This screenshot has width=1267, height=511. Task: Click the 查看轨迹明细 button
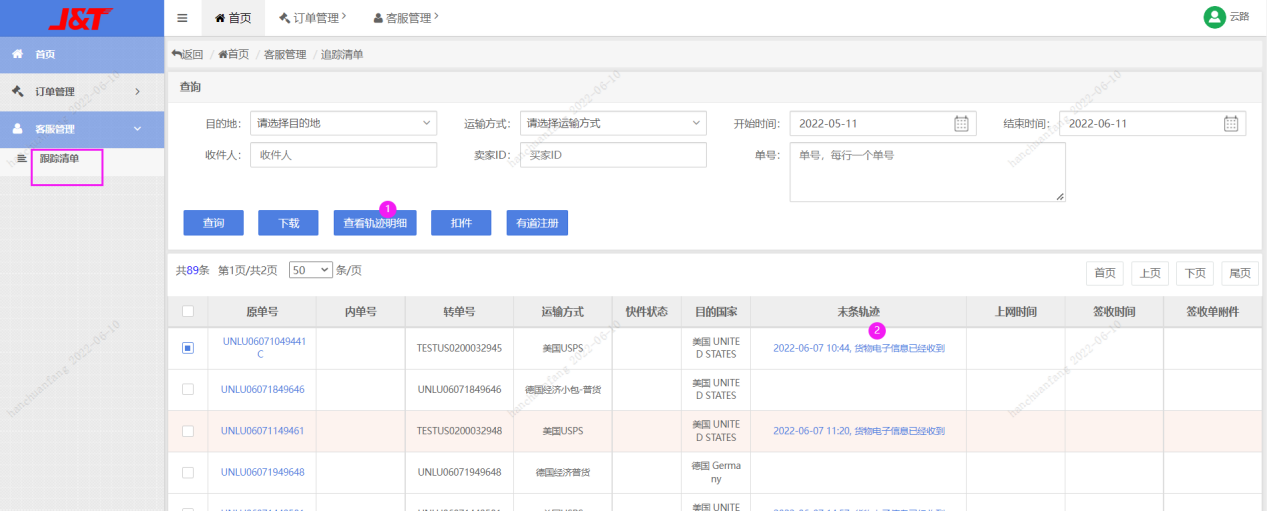click(375, 223)
